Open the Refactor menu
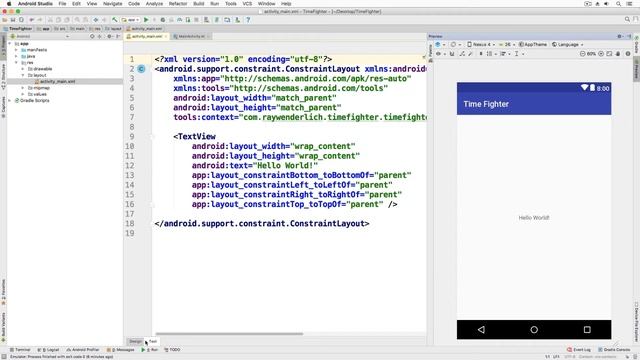The width and height of the screenshot is (640, 360). (178, 4)
